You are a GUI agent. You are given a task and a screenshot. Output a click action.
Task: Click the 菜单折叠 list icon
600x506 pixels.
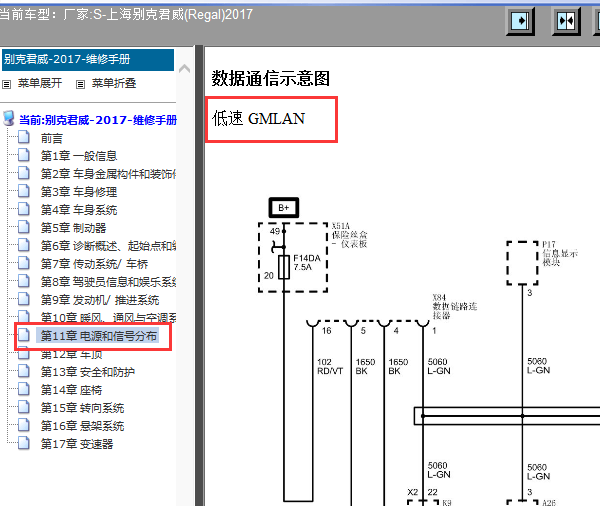(80, 84)
